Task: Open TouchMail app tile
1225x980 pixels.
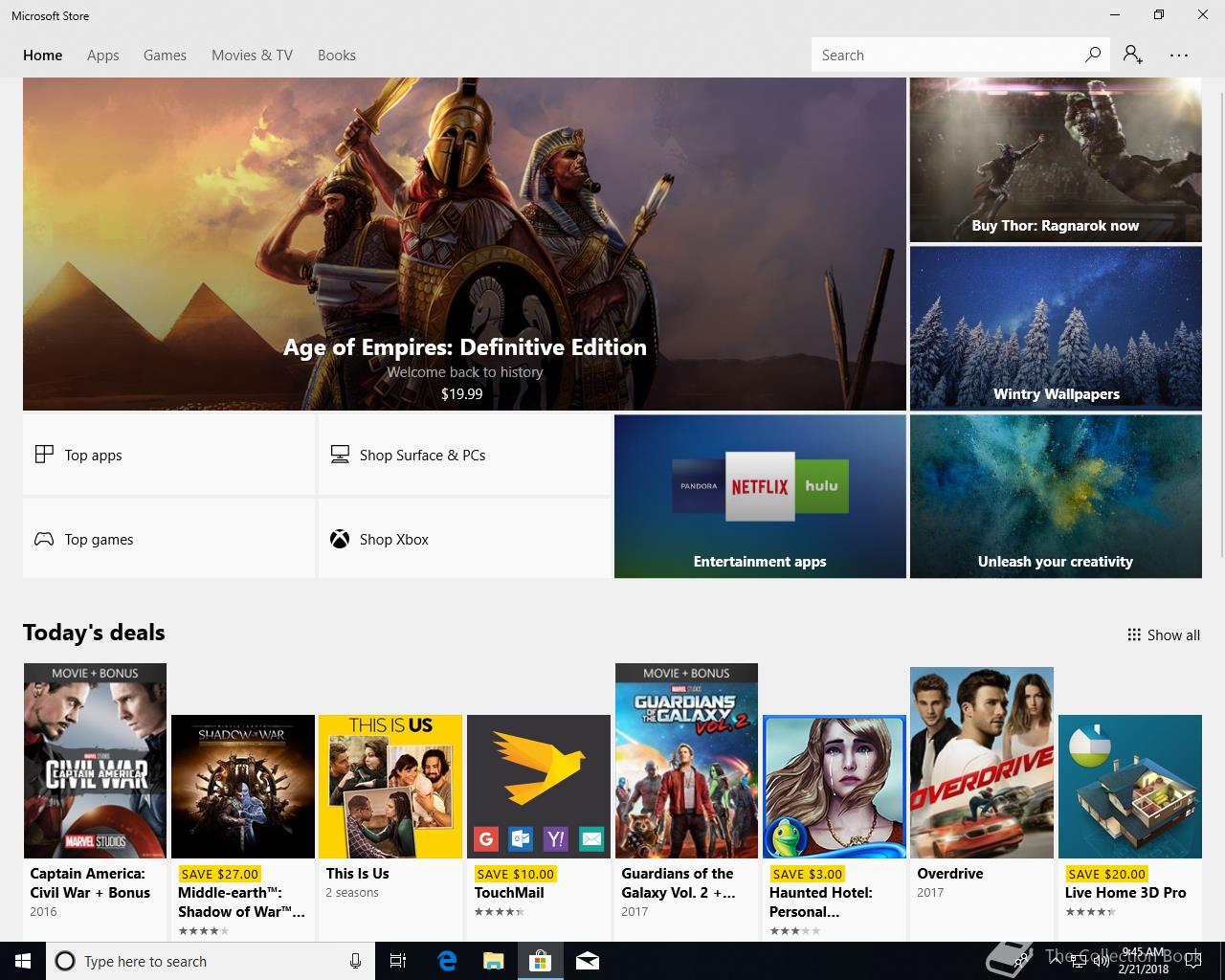Action: point(539,787)
